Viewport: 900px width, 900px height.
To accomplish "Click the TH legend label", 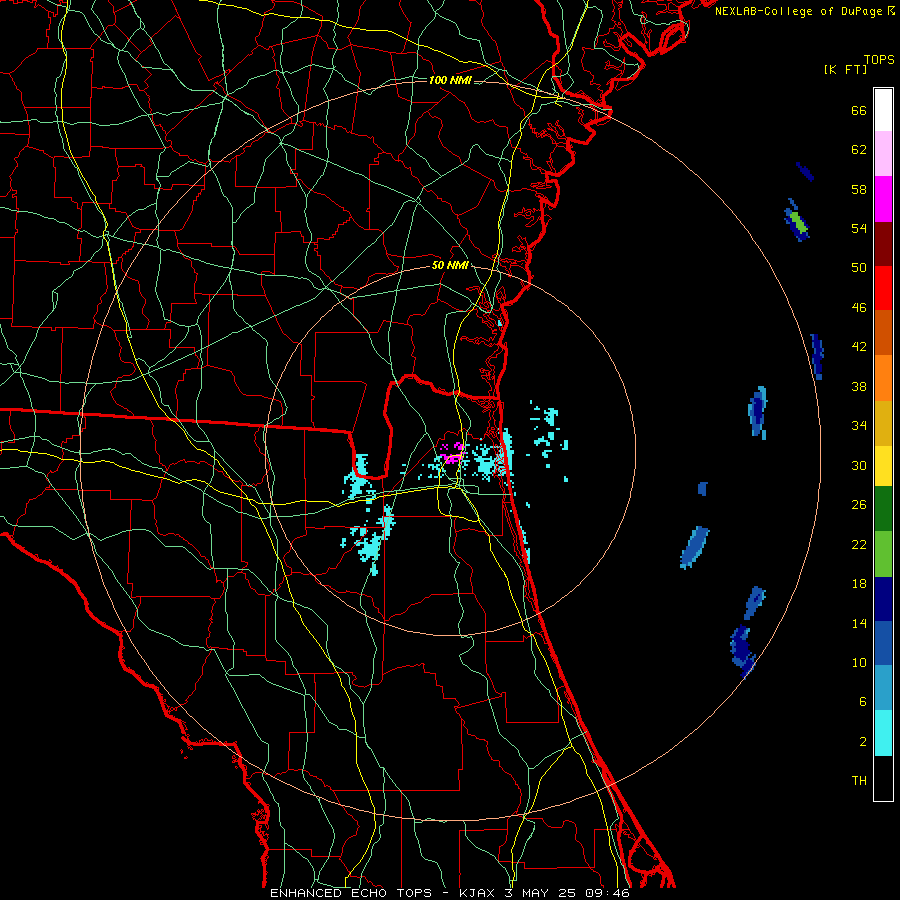I will click(x=859, y=781).
